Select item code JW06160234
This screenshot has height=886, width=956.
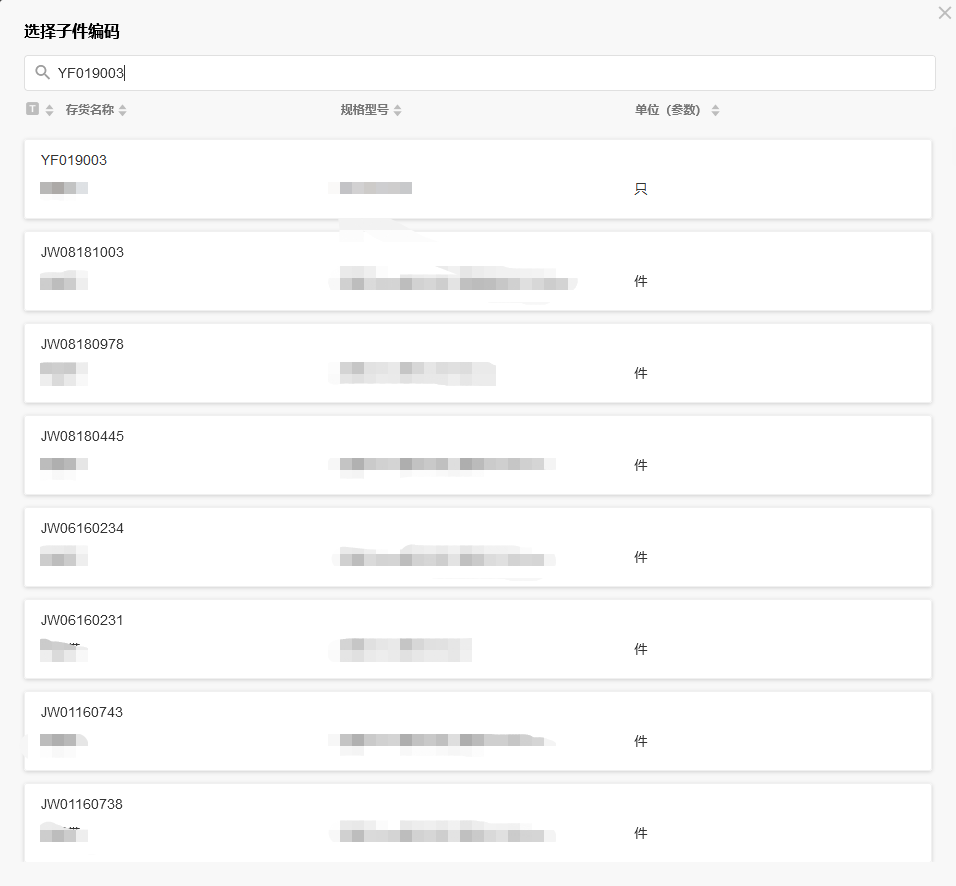(x=478, y=547)
